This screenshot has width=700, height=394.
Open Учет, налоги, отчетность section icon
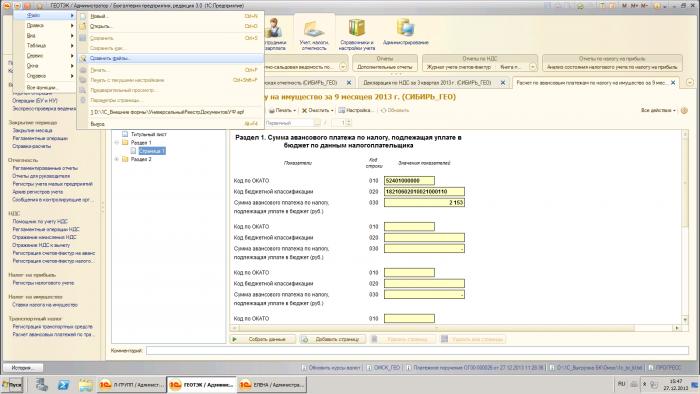pos(314,33)
